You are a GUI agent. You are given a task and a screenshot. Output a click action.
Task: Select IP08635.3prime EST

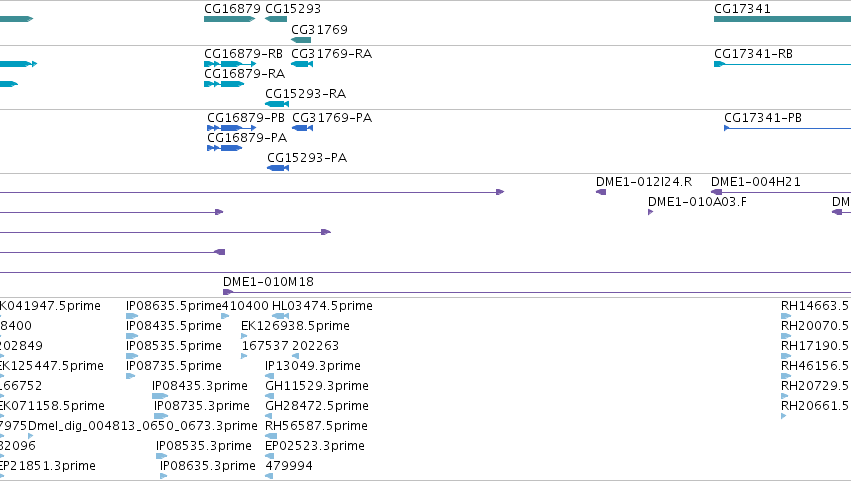coord(163,477)
